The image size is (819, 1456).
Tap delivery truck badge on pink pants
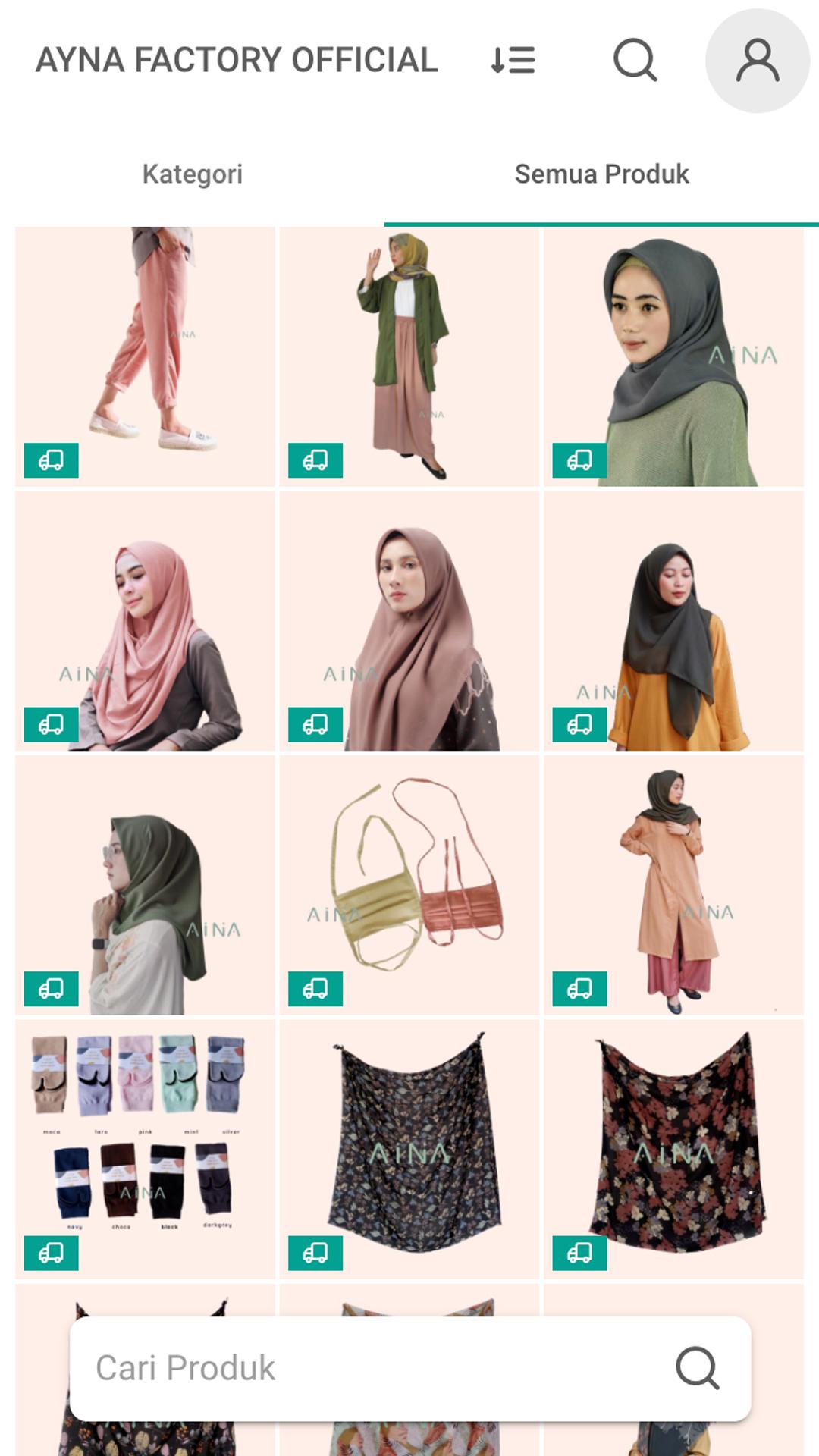[51, 460]
